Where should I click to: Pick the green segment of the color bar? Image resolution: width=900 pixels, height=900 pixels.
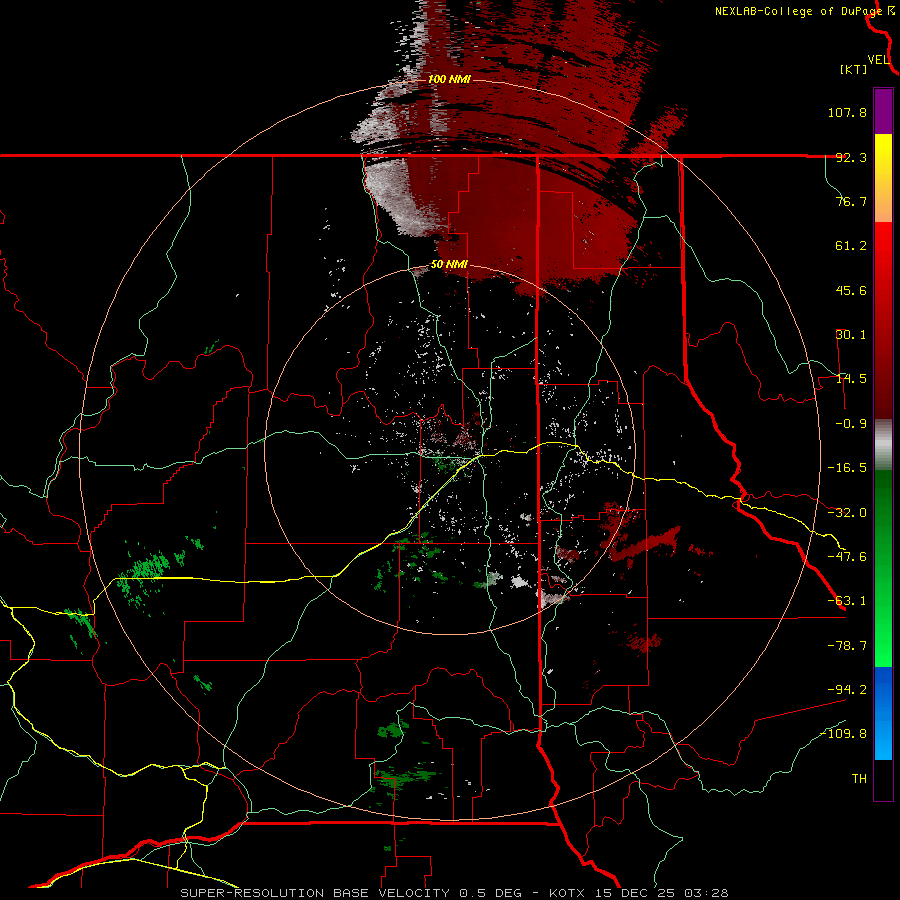883,568
